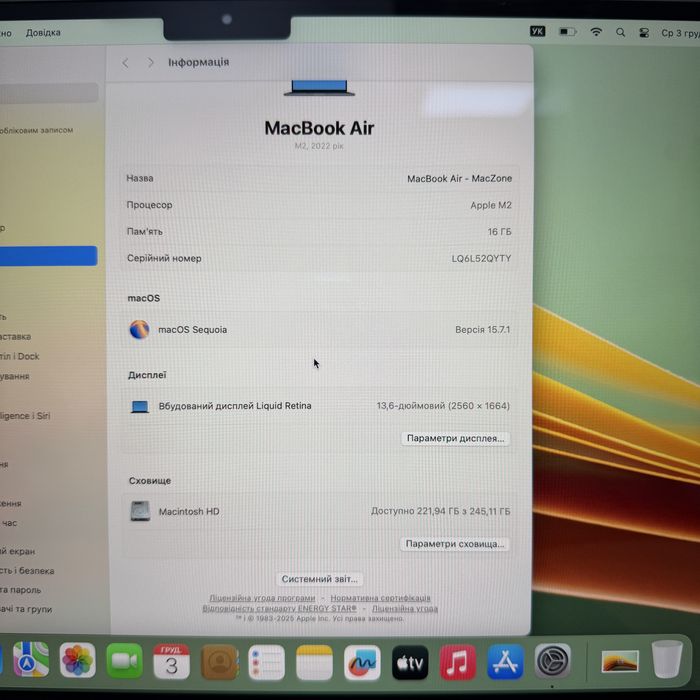
Task: Open the Apple TV app
Action: click(x=410, y=663)
